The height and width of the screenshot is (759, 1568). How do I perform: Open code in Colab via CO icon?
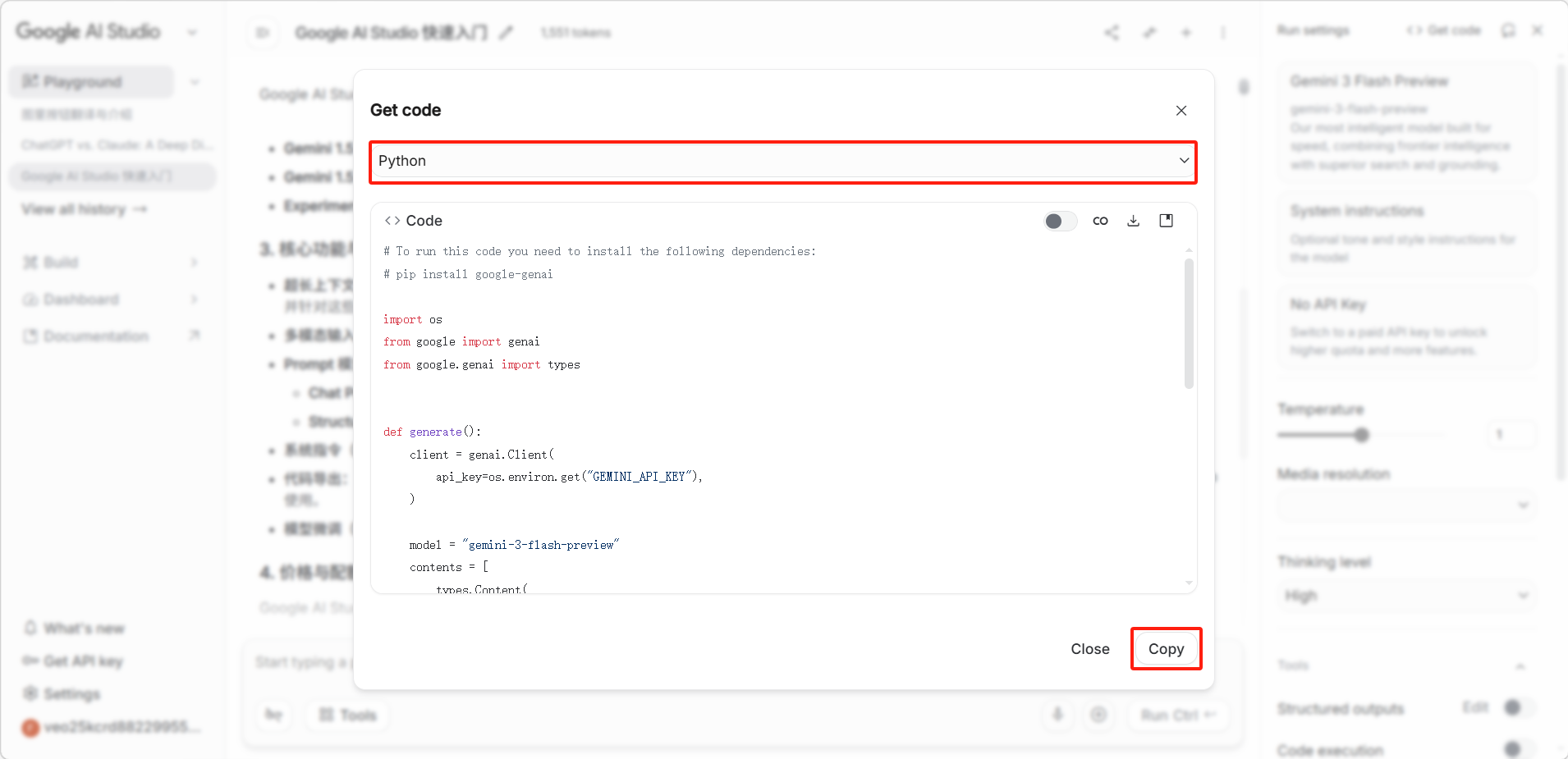click(x=1100, y=221)
